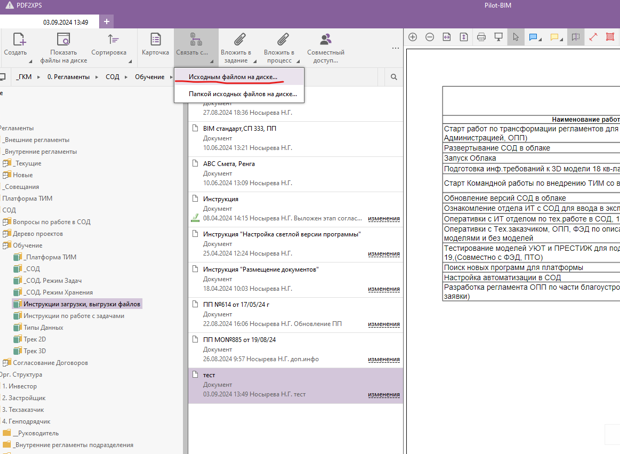Open the Карточка document card
This screenshot has width=622, height=468.
(155, 44)
